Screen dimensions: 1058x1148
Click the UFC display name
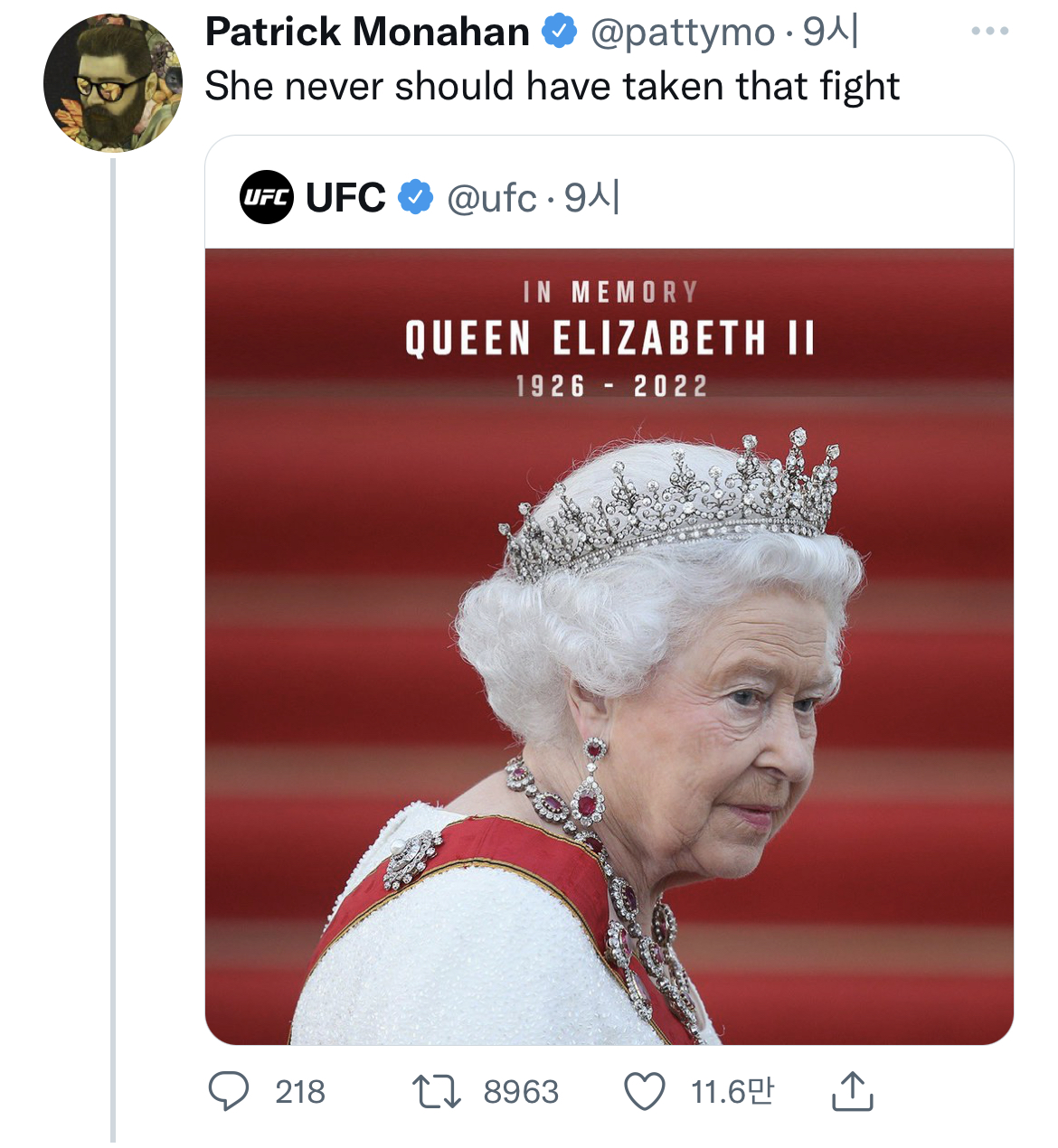click(x=345, y=197)
